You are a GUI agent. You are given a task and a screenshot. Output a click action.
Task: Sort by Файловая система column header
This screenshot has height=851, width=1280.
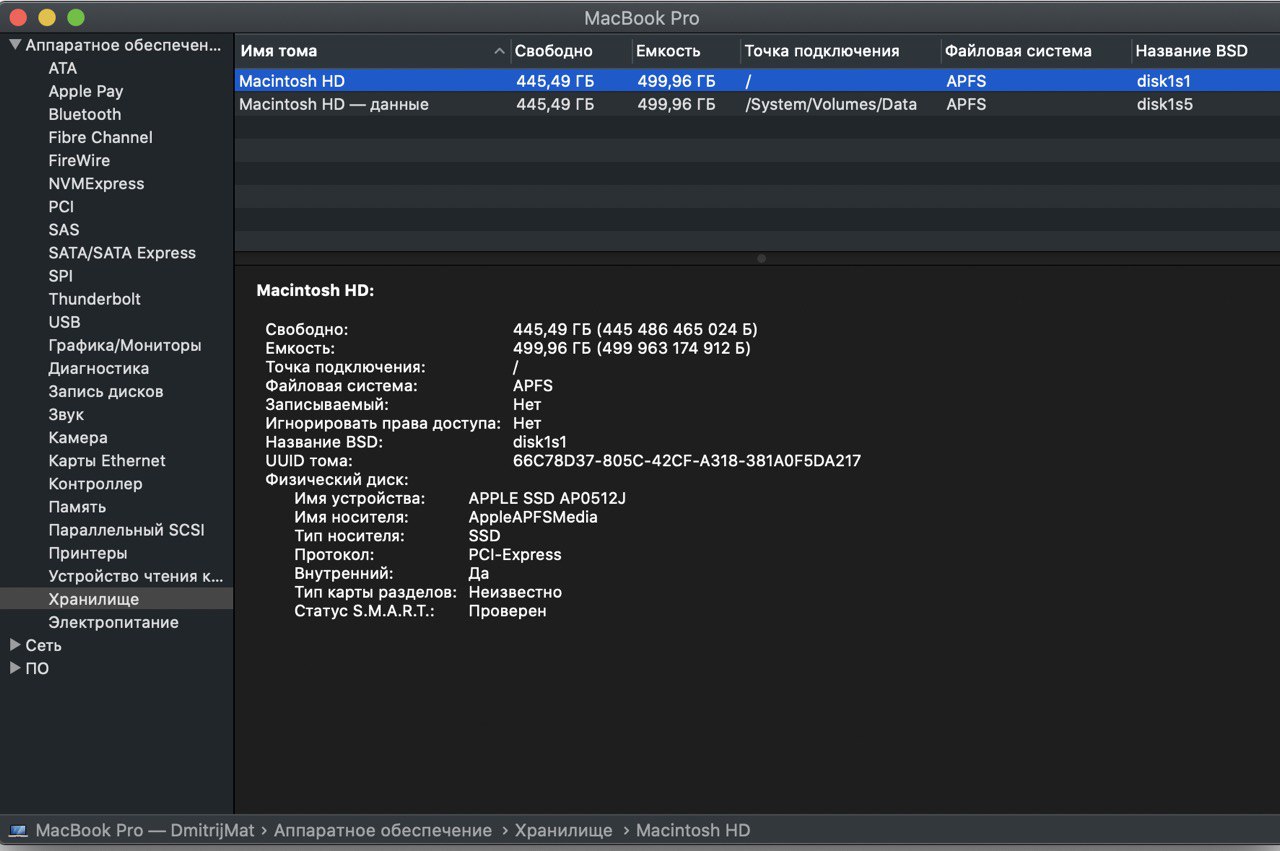click(x=1035, y=51)
